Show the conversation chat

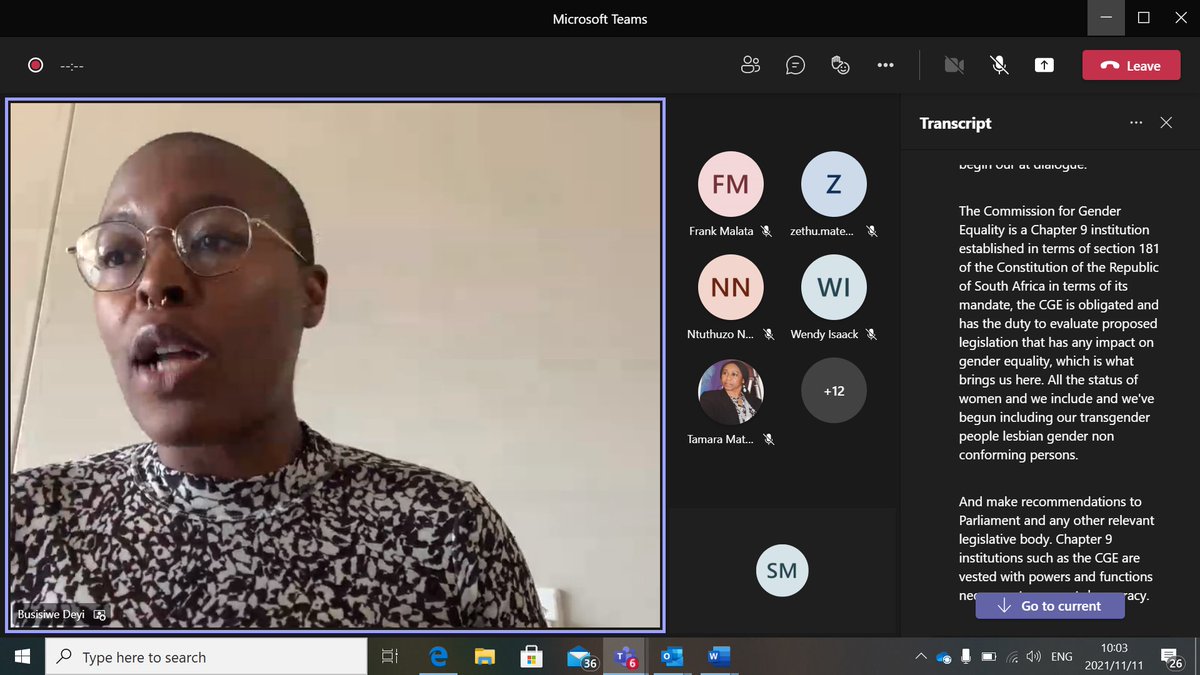(x=796, y=65)
